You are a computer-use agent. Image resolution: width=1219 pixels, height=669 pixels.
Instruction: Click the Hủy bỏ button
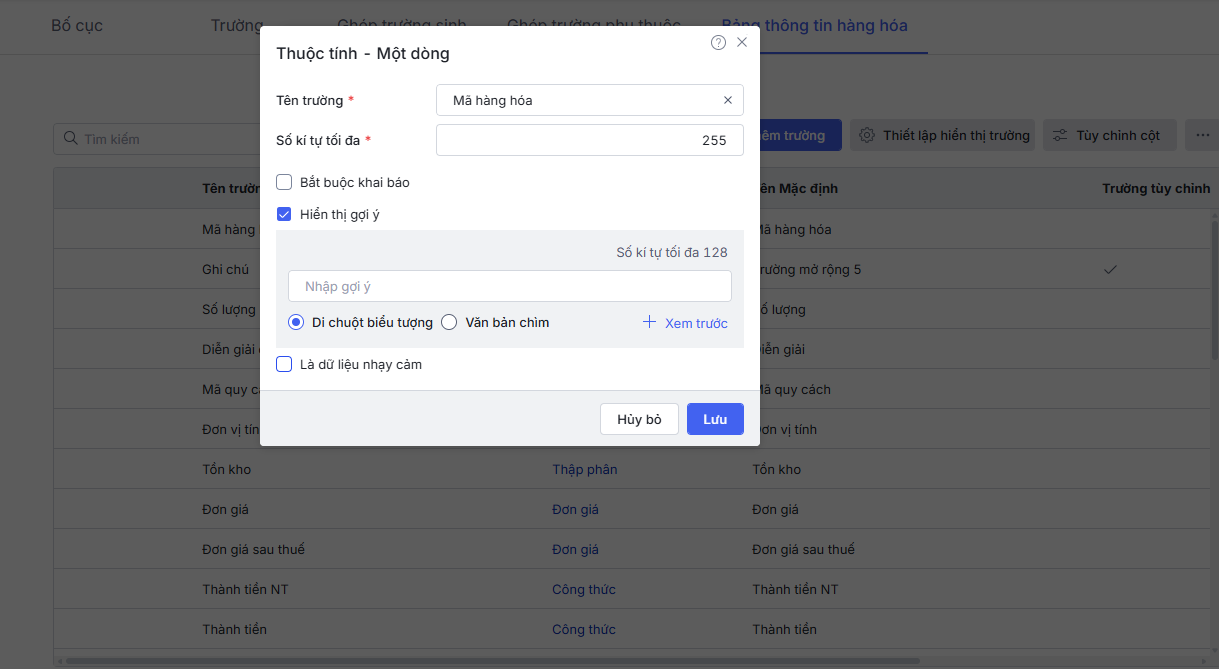tap(639, 419)
